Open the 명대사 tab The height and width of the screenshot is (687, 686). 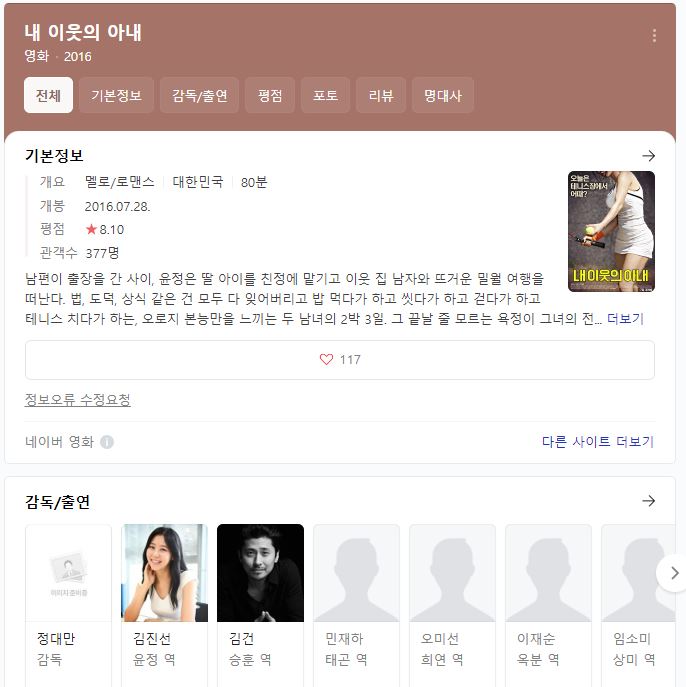(x=443, y=95)
